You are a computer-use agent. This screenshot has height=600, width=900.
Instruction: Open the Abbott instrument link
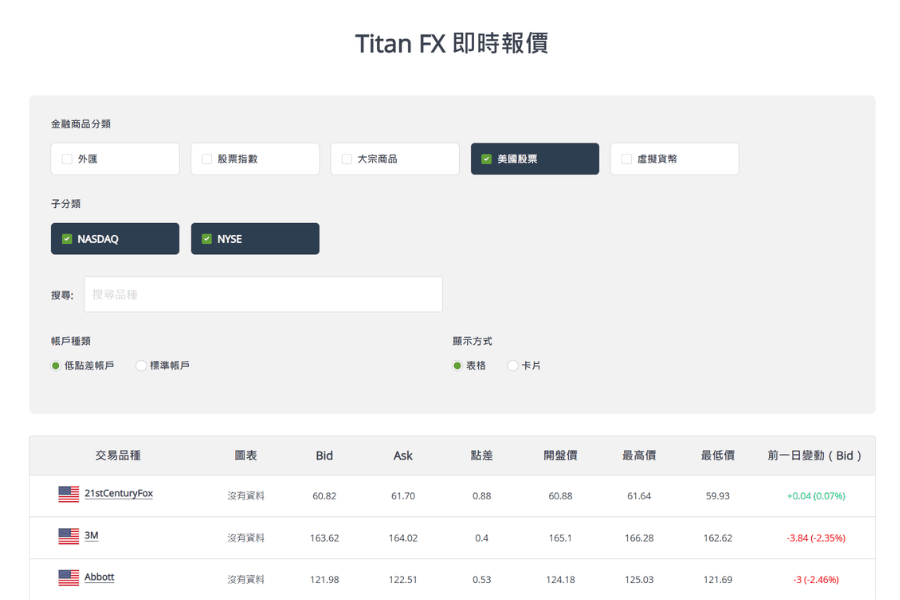[102, 577]
